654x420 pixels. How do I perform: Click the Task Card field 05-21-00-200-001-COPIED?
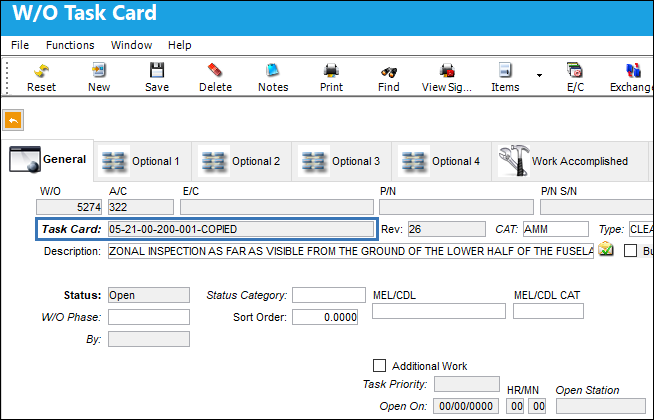(x=241, y=229)
